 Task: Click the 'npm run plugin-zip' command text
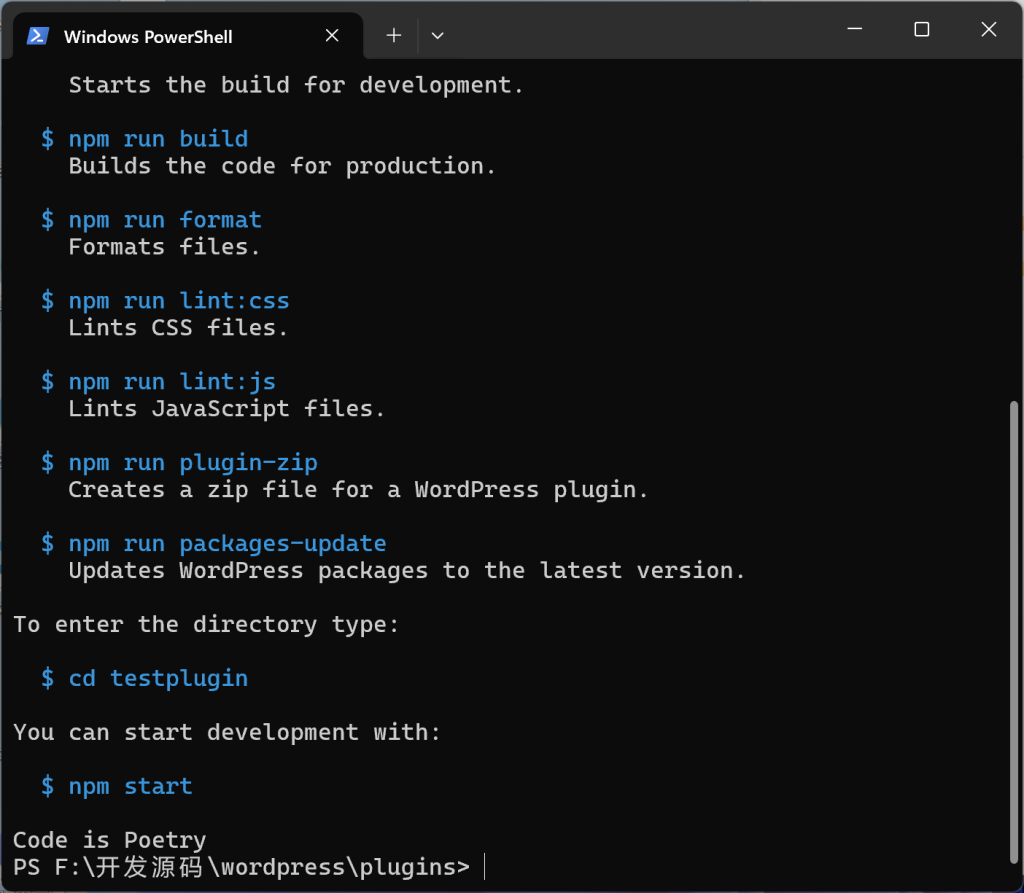(193, 463)
